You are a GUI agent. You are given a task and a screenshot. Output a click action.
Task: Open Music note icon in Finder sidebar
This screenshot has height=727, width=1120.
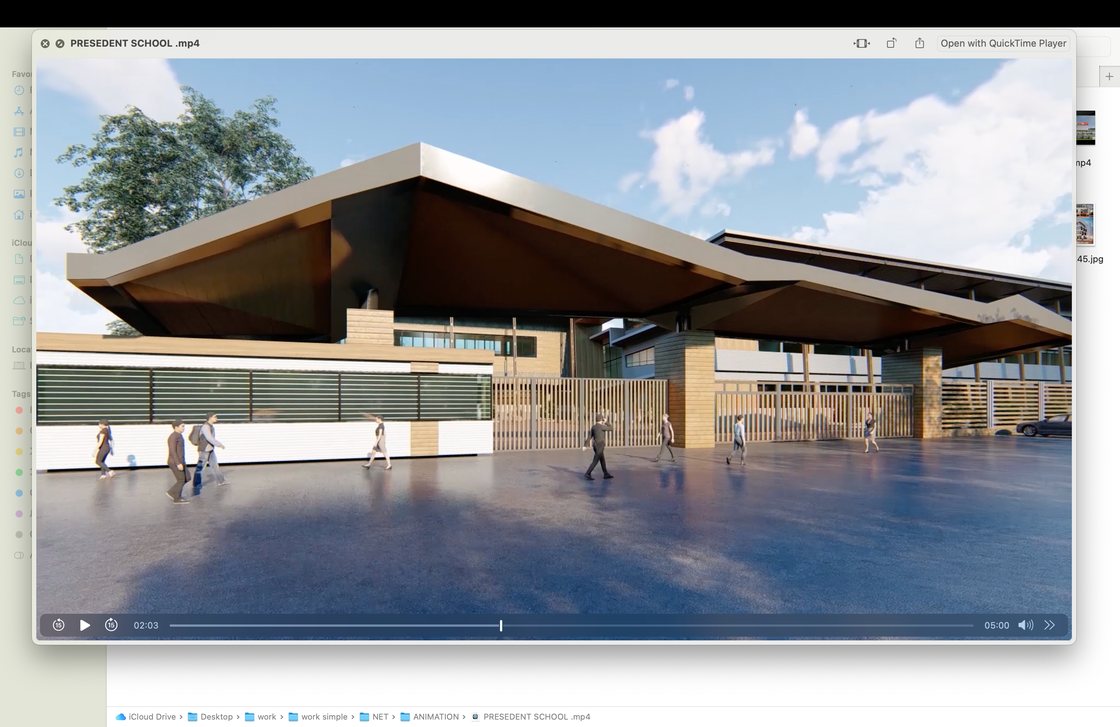[19, 152]
